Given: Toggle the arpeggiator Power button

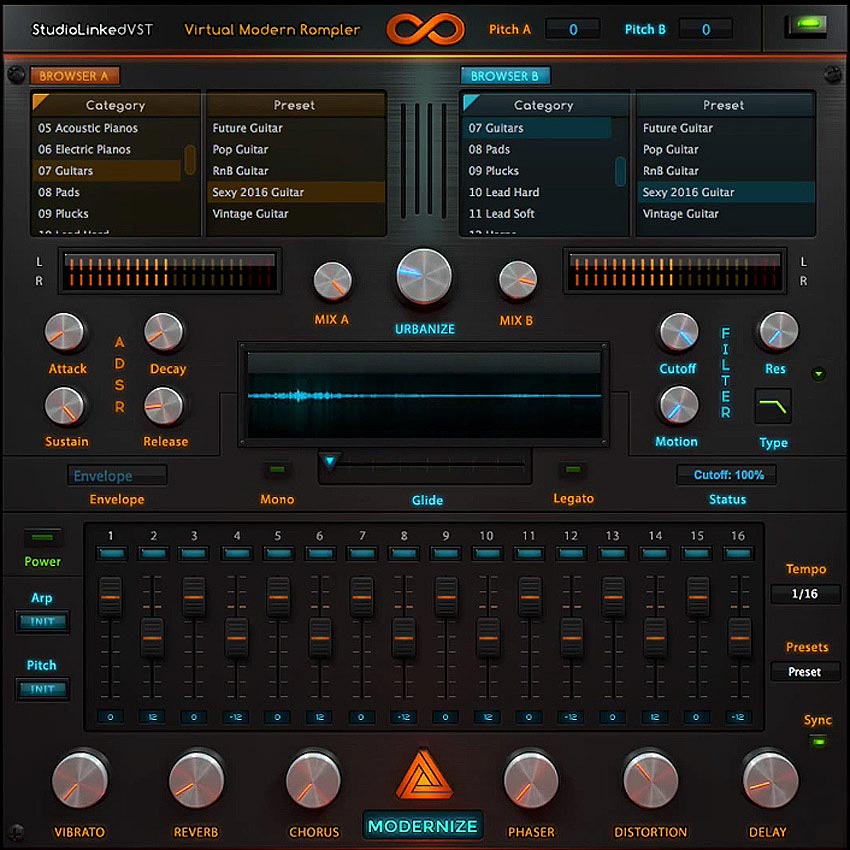Looking at the screenshot, I should point(43,538).
